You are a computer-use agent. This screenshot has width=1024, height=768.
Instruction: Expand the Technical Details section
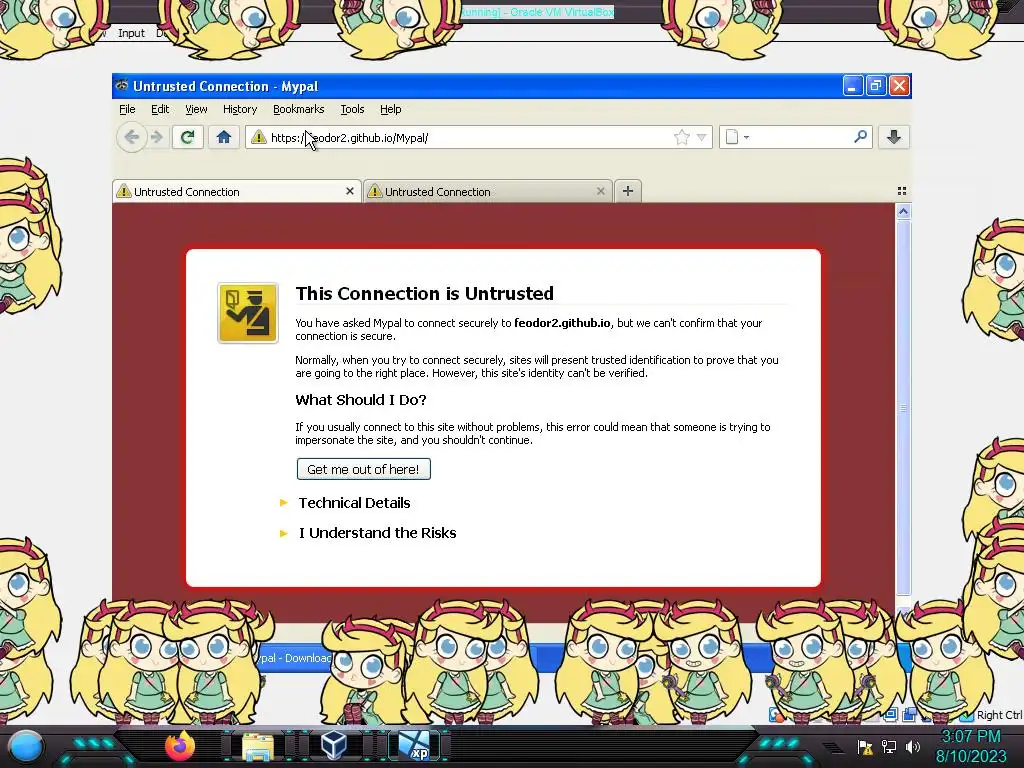(354, 503)
